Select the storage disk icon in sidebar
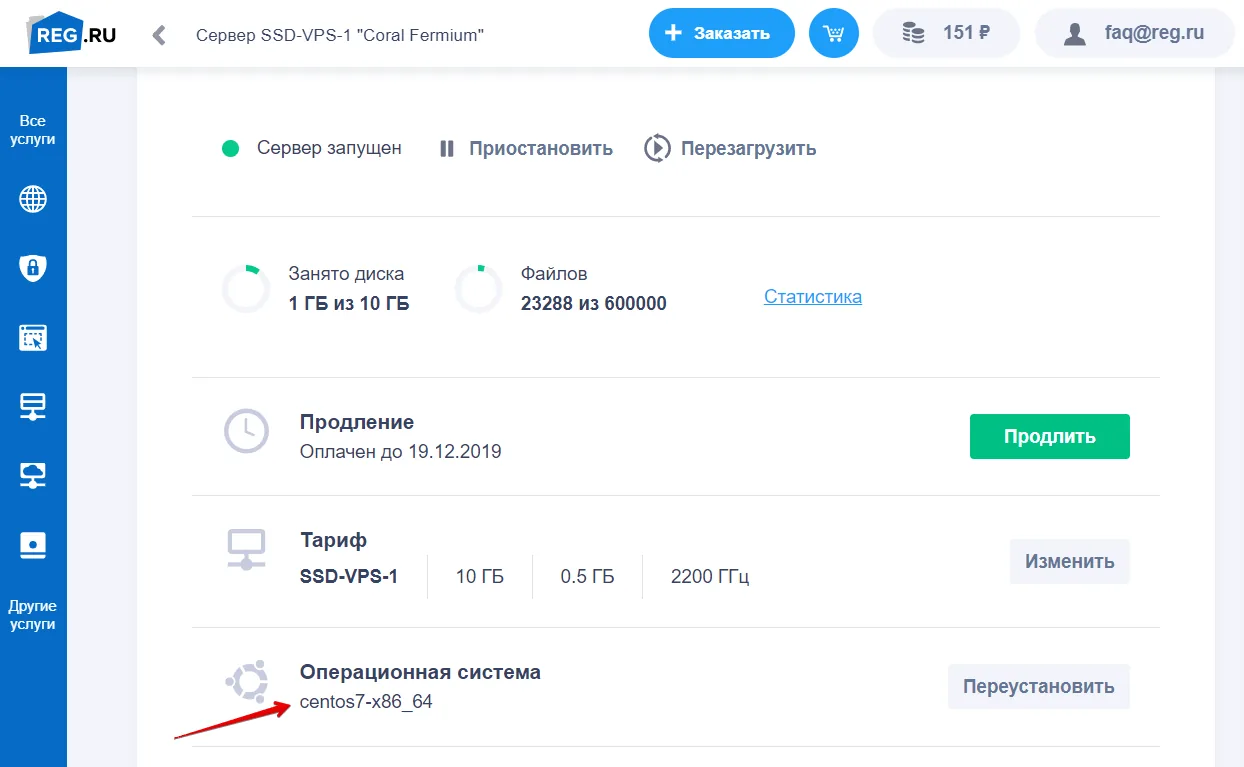 point(34,545)
